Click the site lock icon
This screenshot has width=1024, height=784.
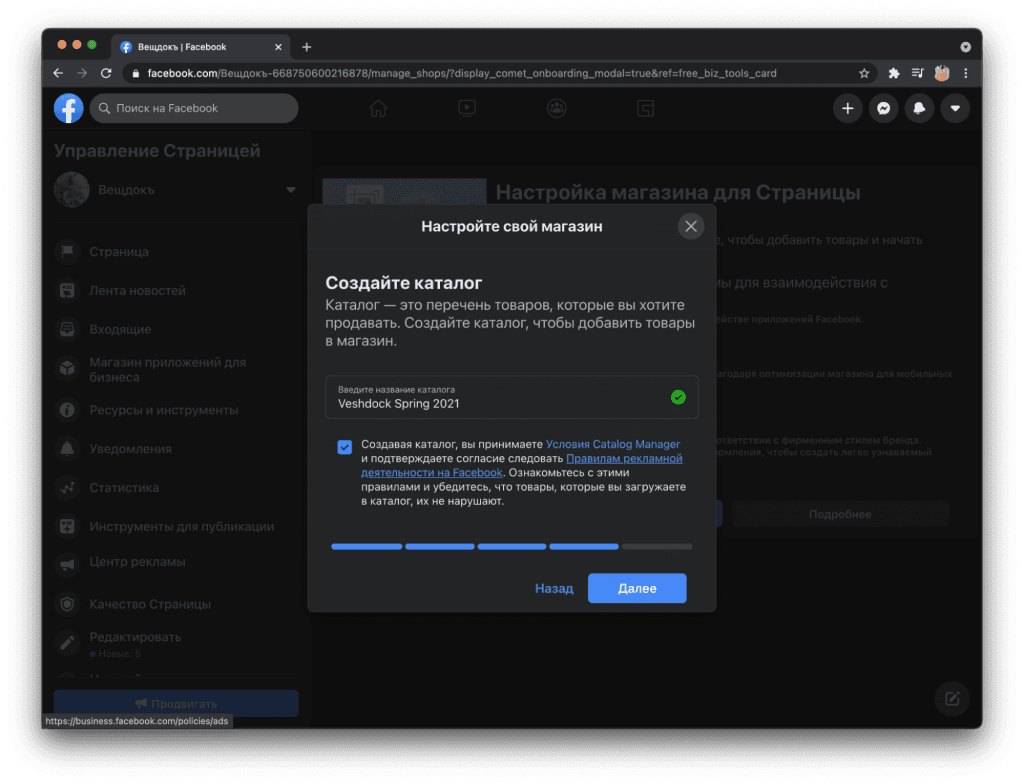(136, 73)
